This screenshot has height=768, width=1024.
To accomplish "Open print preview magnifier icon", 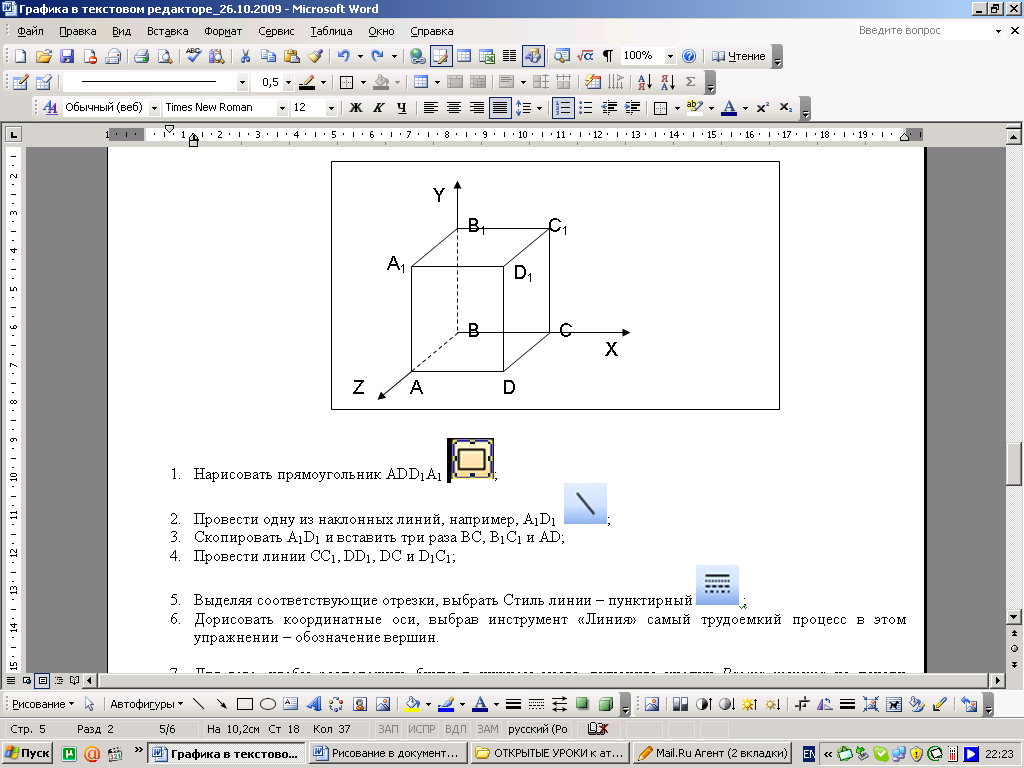I will pos(165,56).
